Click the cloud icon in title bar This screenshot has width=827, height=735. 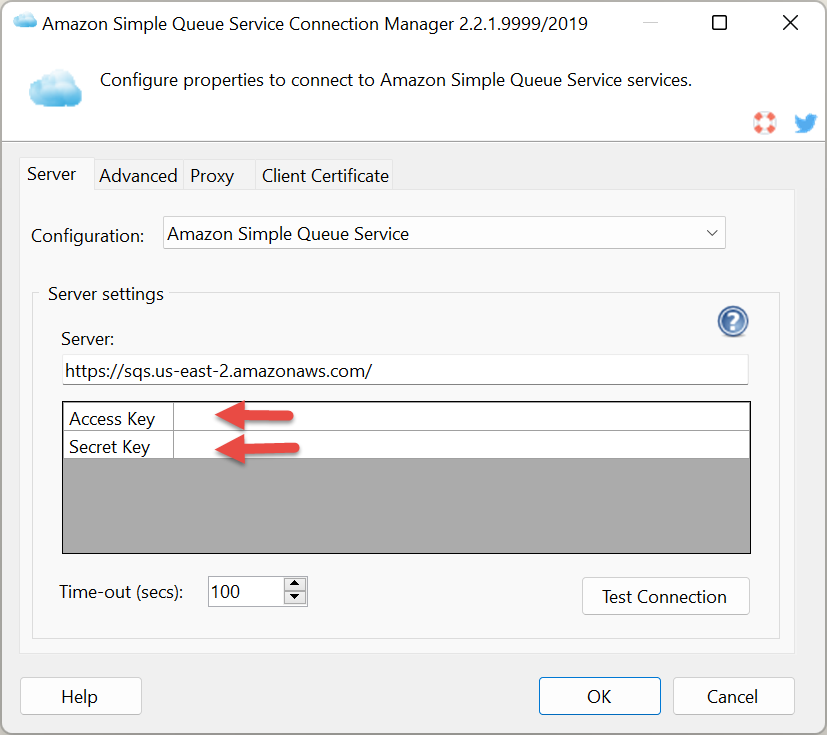click(x=25, y=22)
